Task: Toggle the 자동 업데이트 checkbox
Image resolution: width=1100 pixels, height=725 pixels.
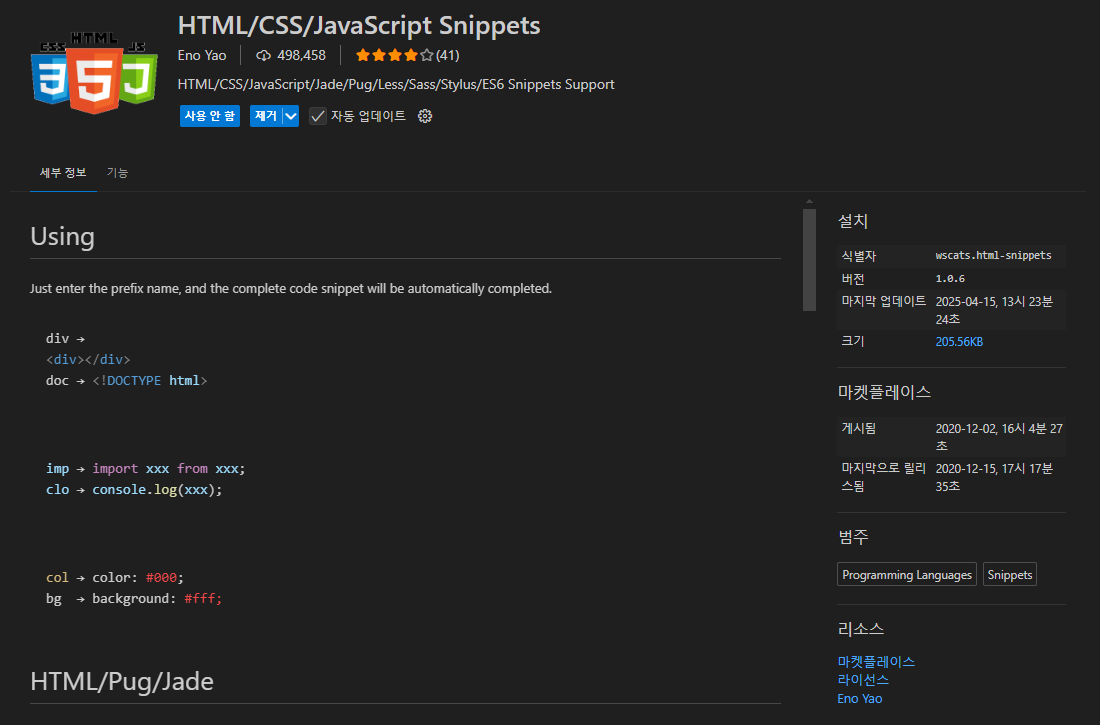Action: tap(318, 117)
